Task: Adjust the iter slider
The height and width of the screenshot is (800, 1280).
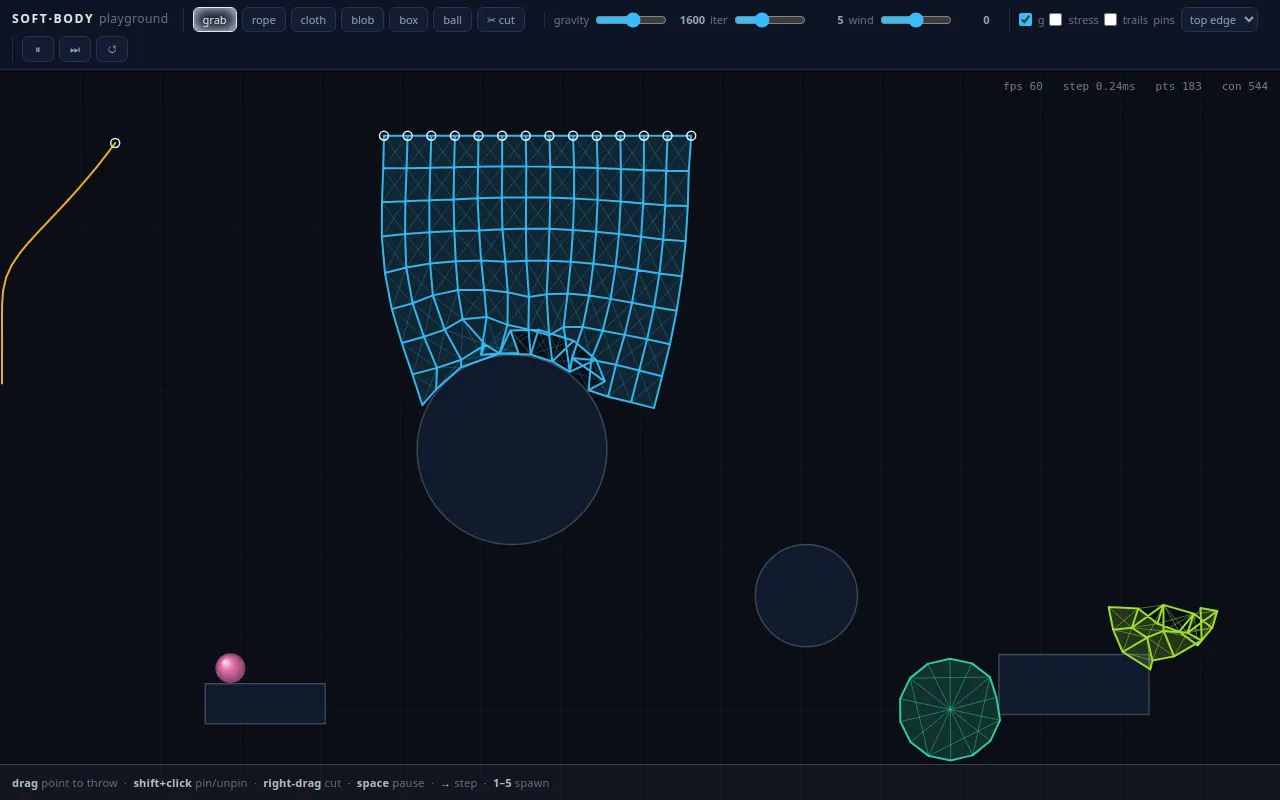Action: point(770,20)
